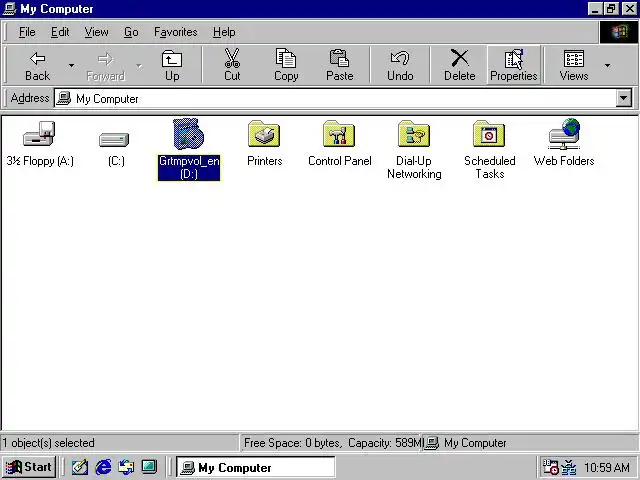Open the File menu
Viewport: 640px width, 480px height.
point(27,32)
